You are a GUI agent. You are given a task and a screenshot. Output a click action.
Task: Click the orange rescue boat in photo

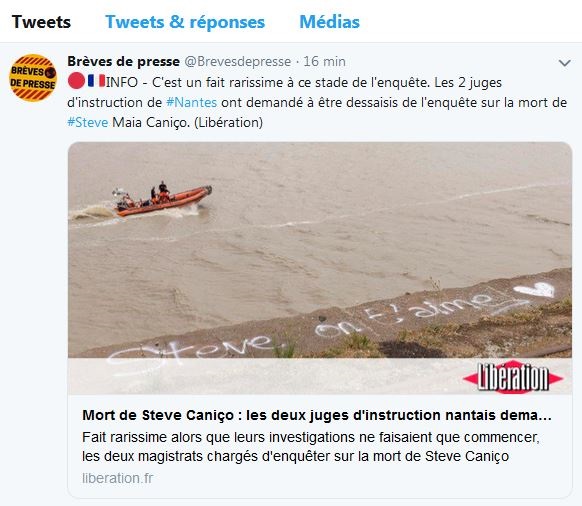click(x=162, y=200)
